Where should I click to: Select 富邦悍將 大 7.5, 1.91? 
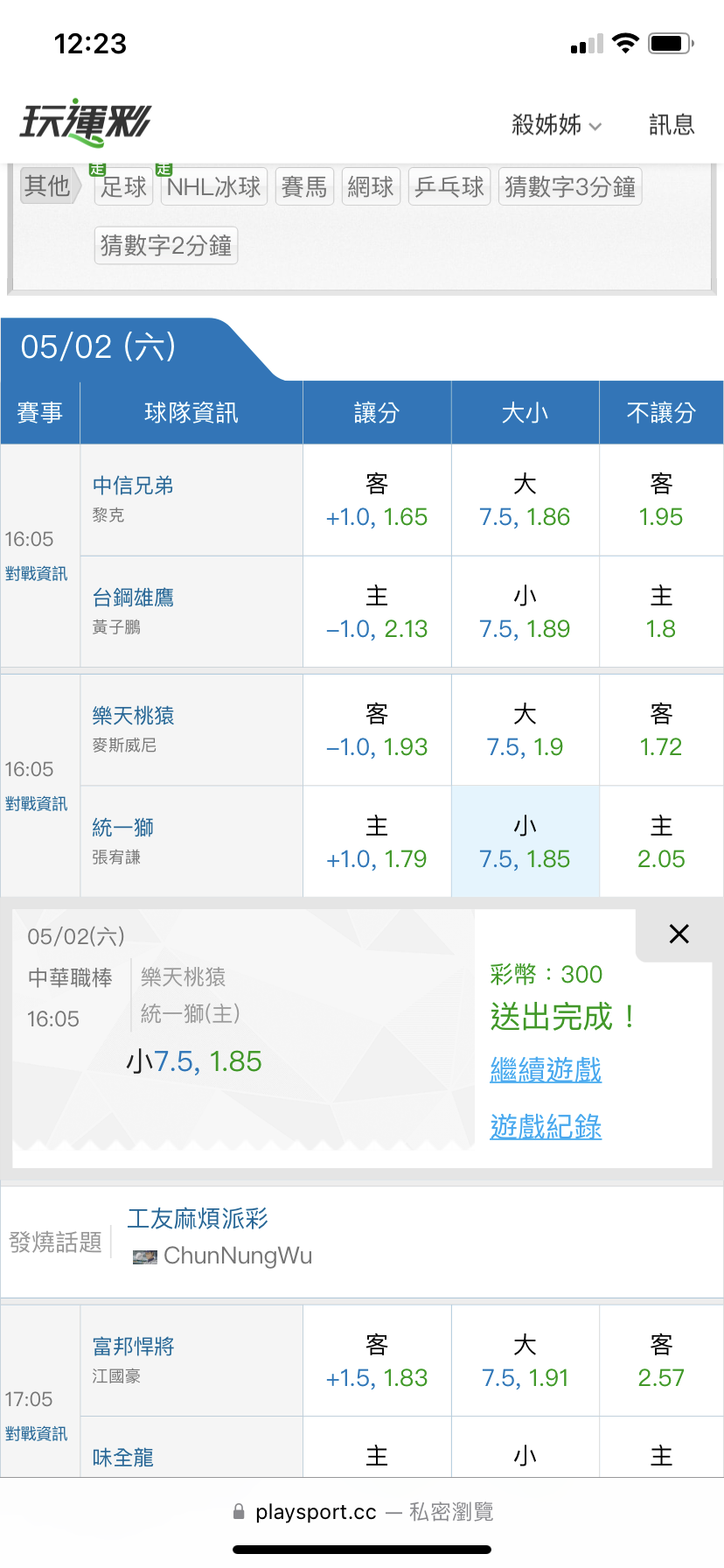[525, 1361]
